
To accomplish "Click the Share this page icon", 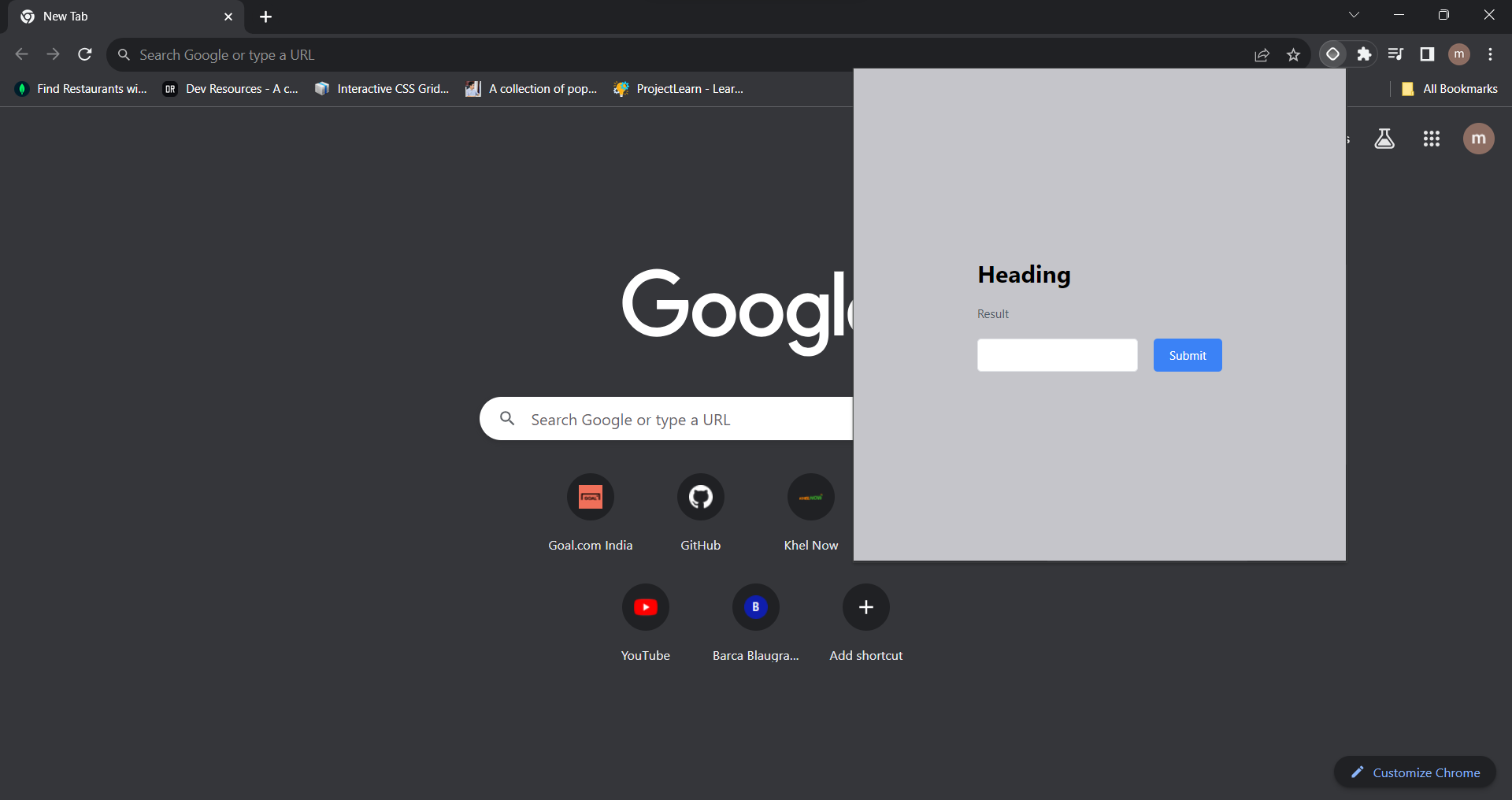I will (1262, 54).
